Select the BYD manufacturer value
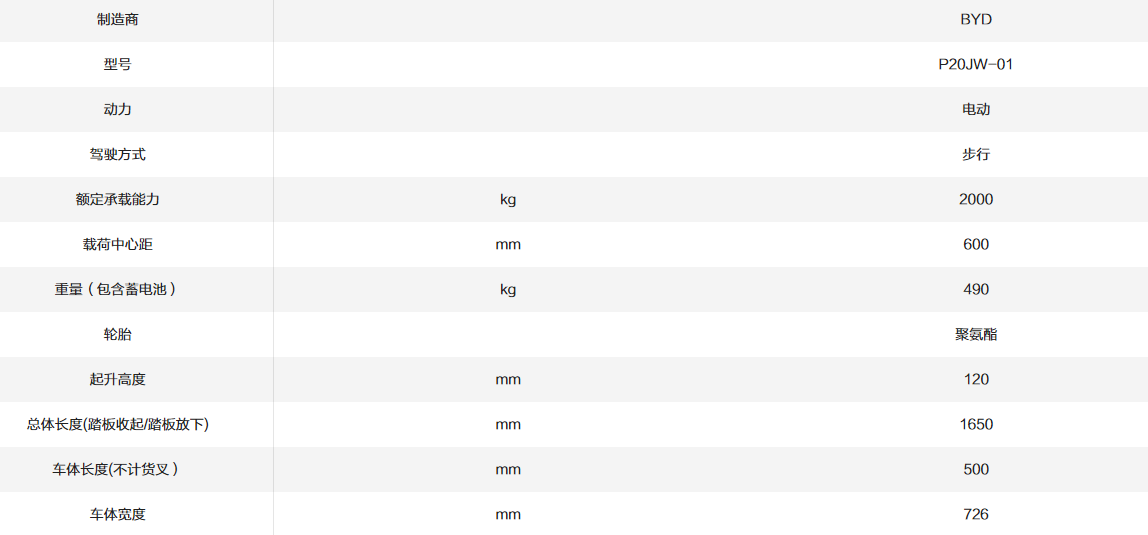The width and height of the screenshot is (1148, 535). pos(975,19)
